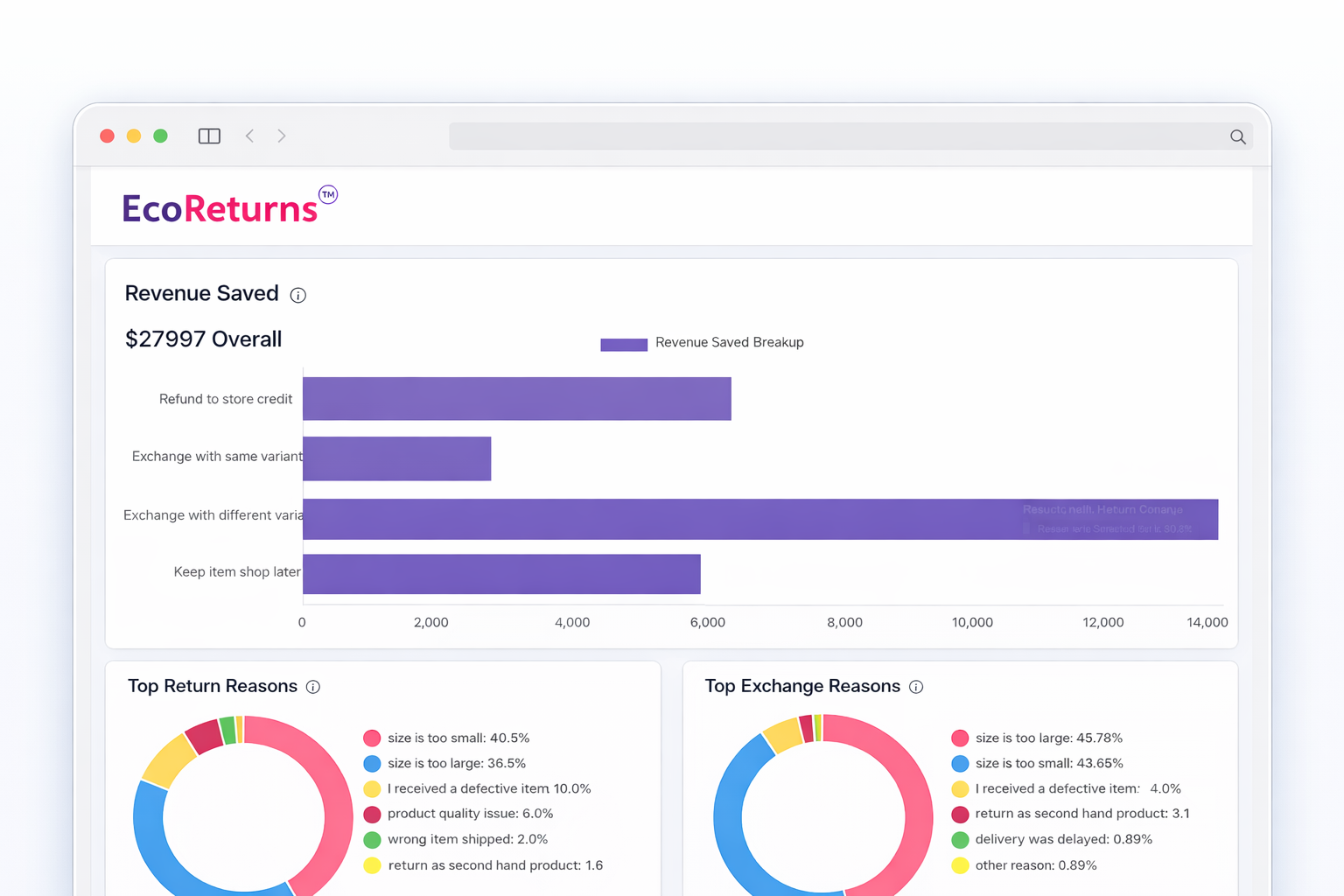
Task: Select the 'Refund to store credit' bar
Action: tap(516, 398)
